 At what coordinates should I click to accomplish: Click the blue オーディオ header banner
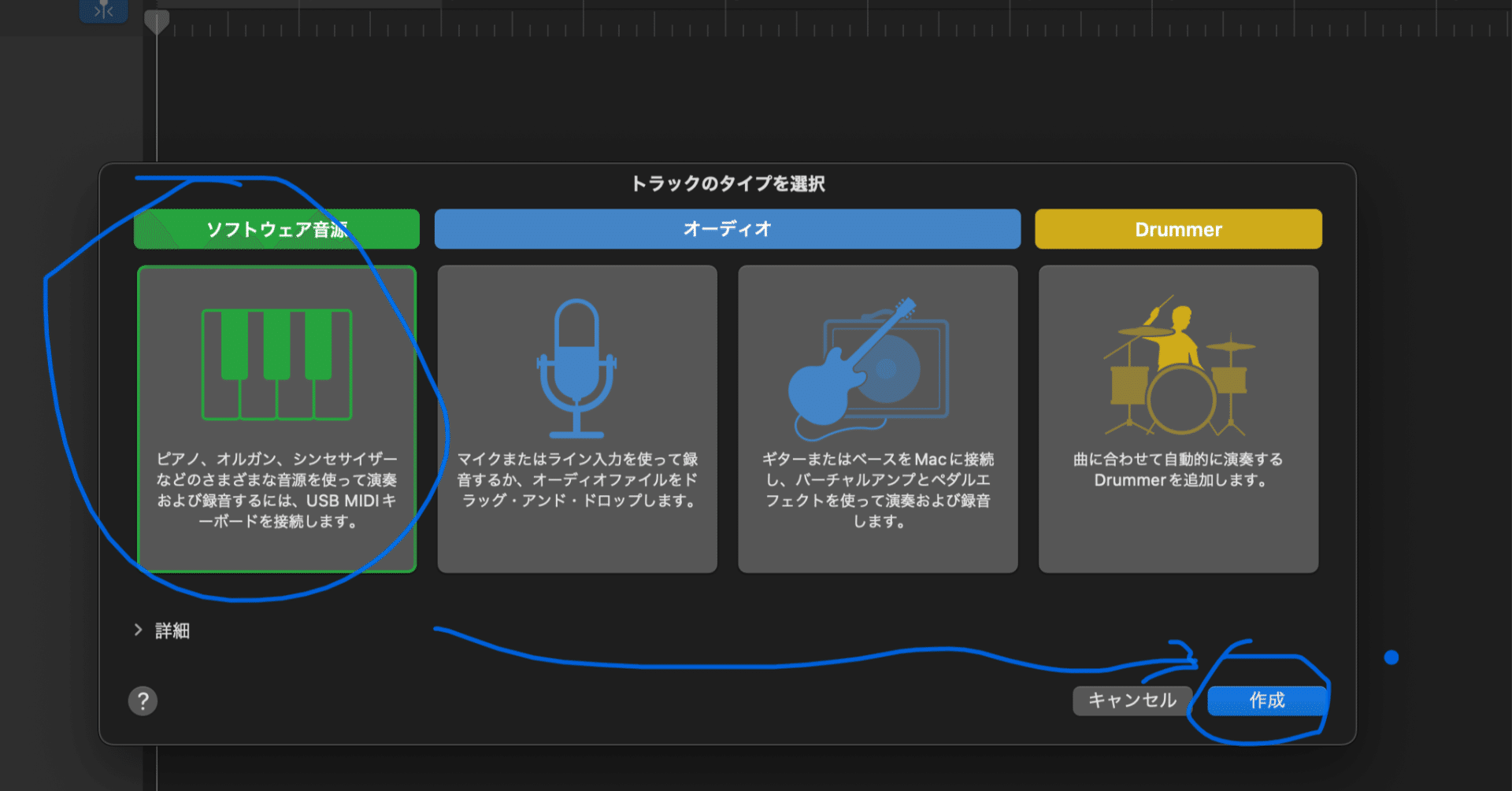pyautogui.click(x=726, y=229)
